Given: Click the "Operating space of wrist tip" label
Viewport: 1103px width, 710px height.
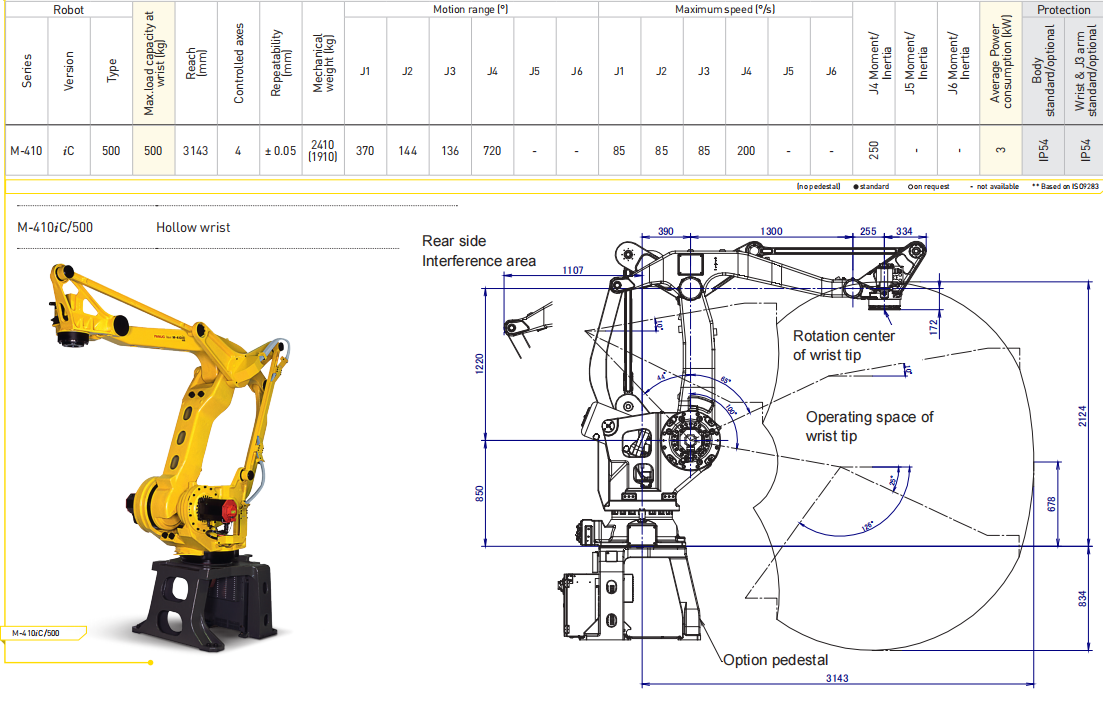Looking at the screenshot, I should click(x=869, y=426).
